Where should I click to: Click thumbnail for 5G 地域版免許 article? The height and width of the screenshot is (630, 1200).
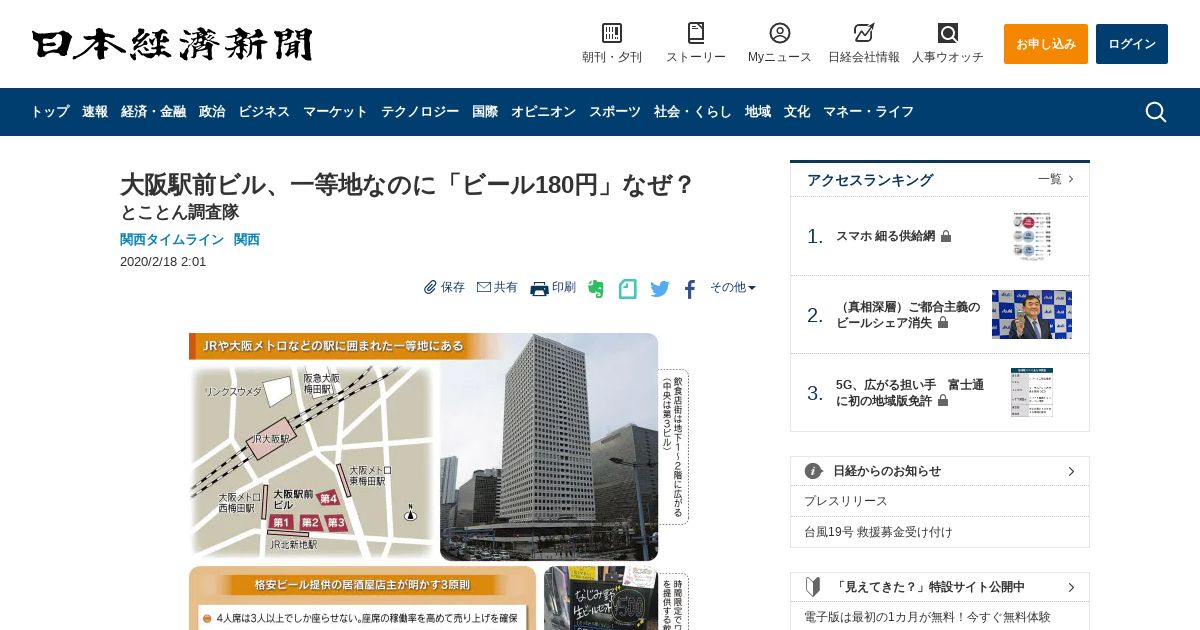1032,393
